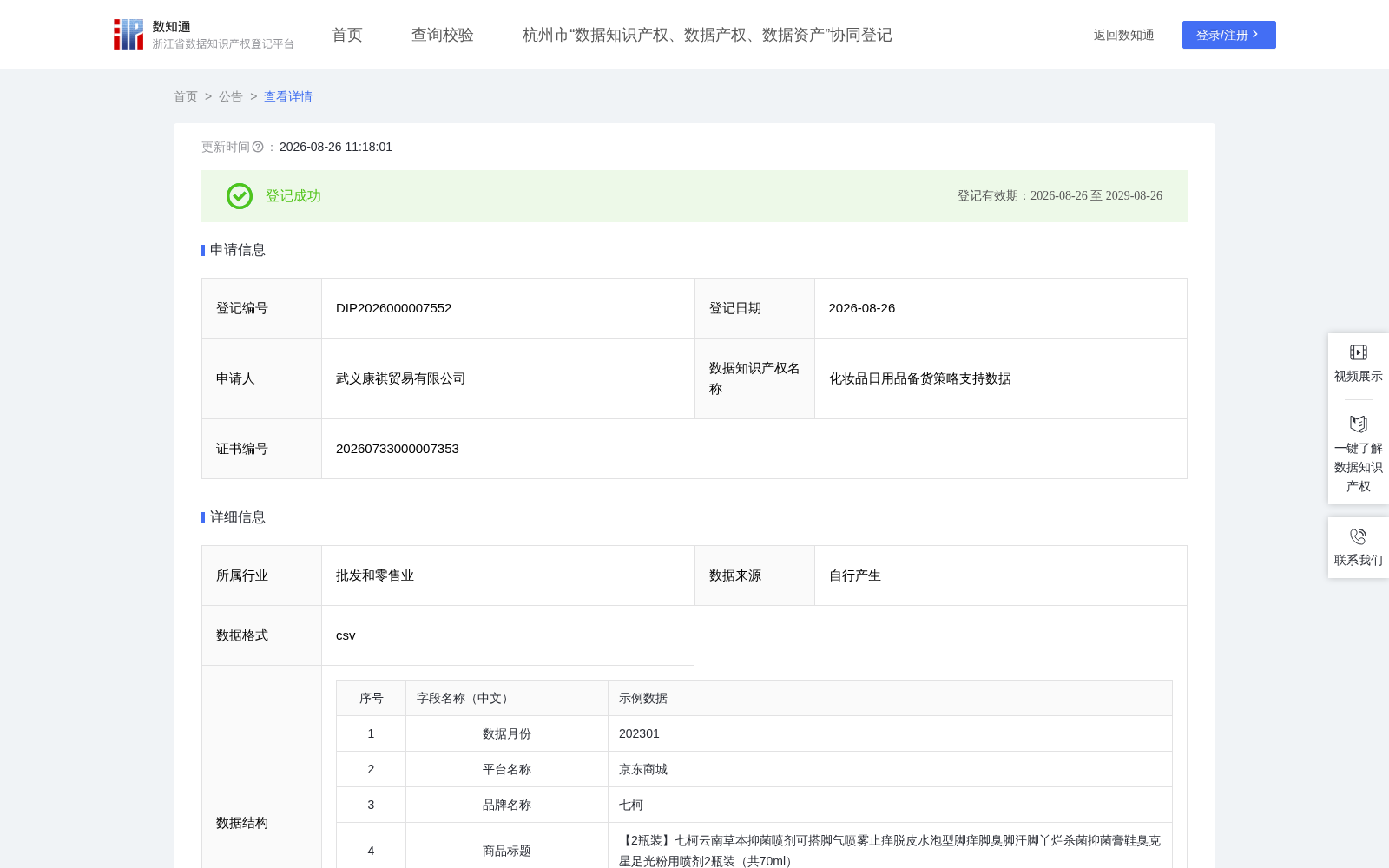Open 一键了解数据知识产权 guide icon
The width and height of the screenshot is (1389, 868).
pyautogui.click(x=1359, y=424)
